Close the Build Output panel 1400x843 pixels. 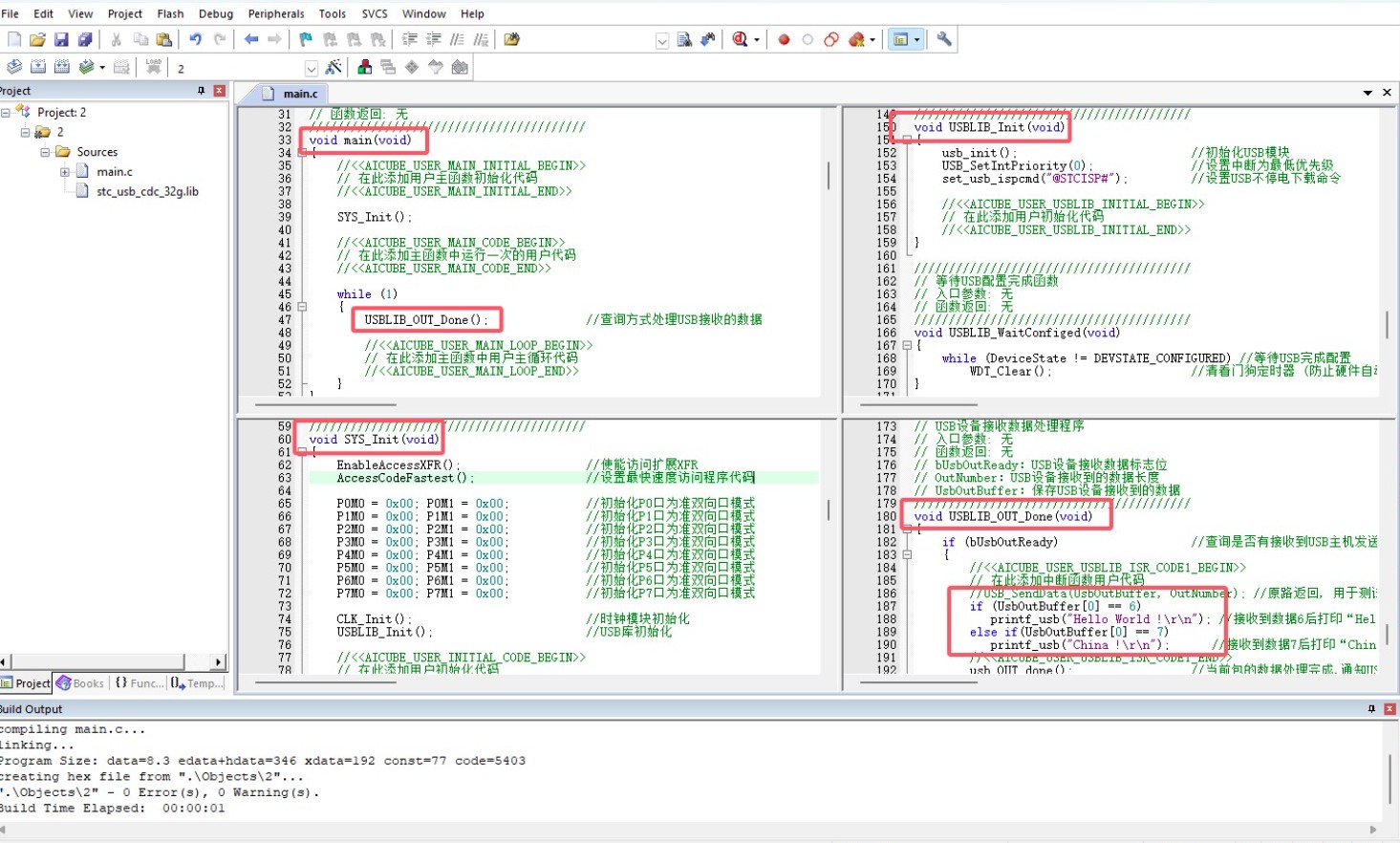point(1389,709)
